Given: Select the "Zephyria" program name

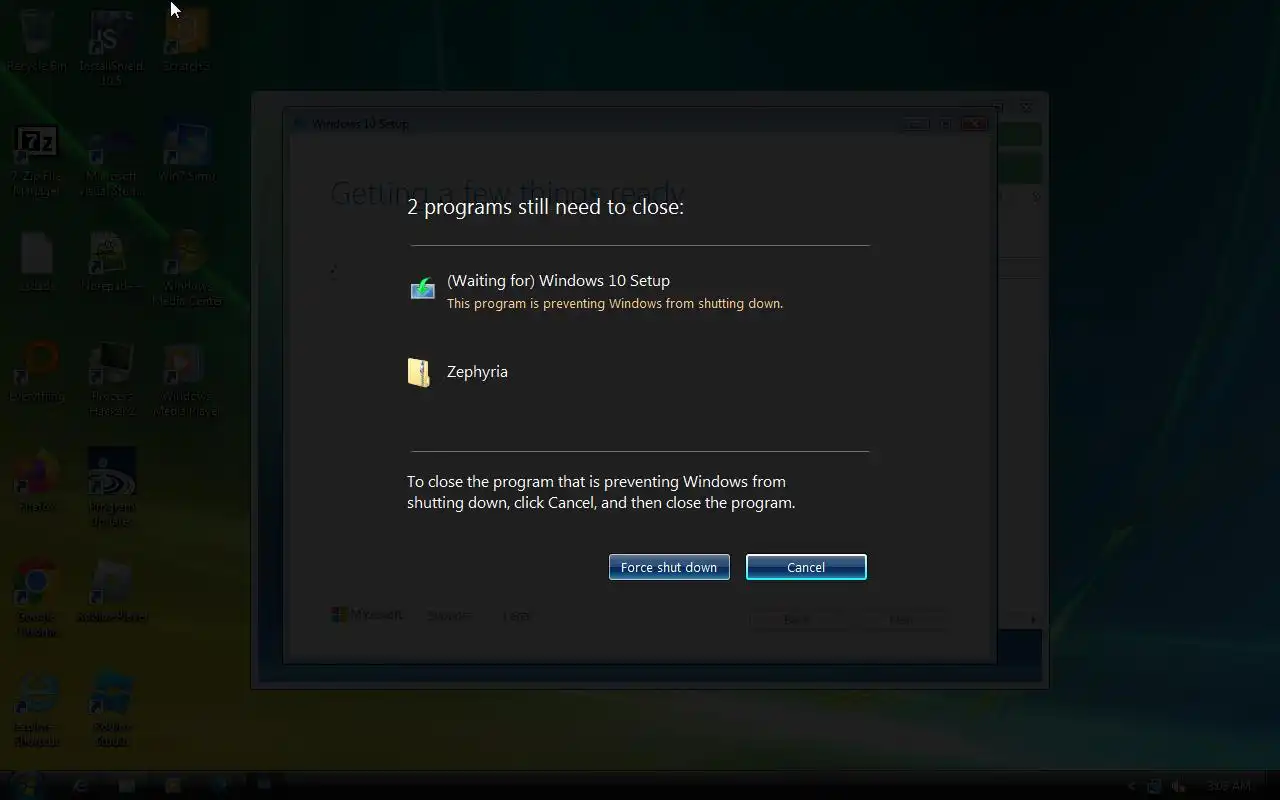Looking at the screenshot, I should [x=477, y=371].
